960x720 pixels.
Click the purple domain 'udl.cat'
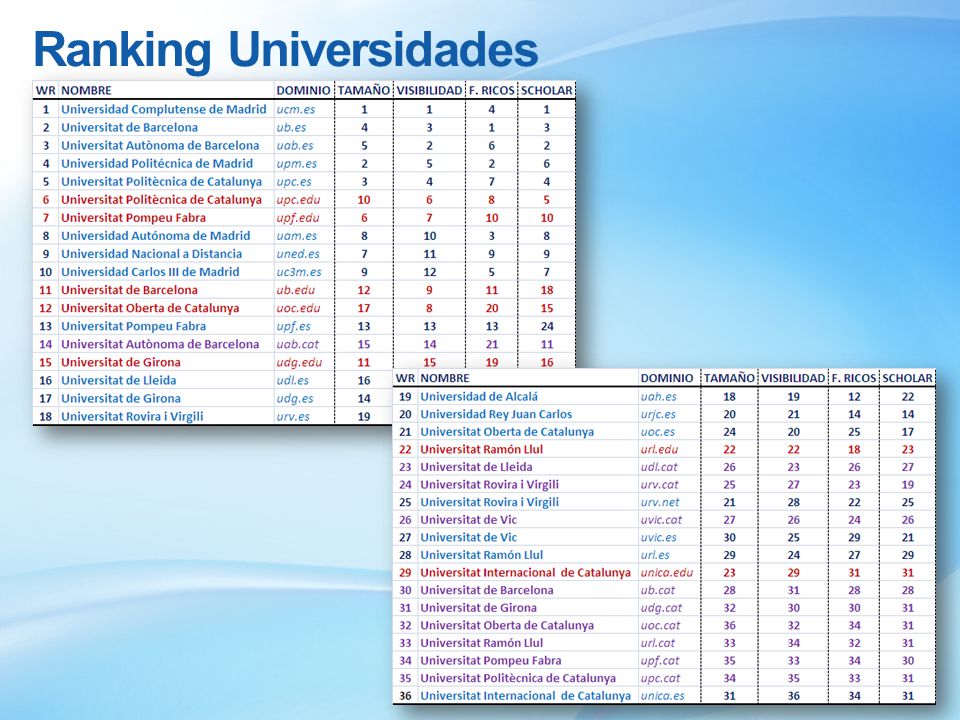(659, 467)
